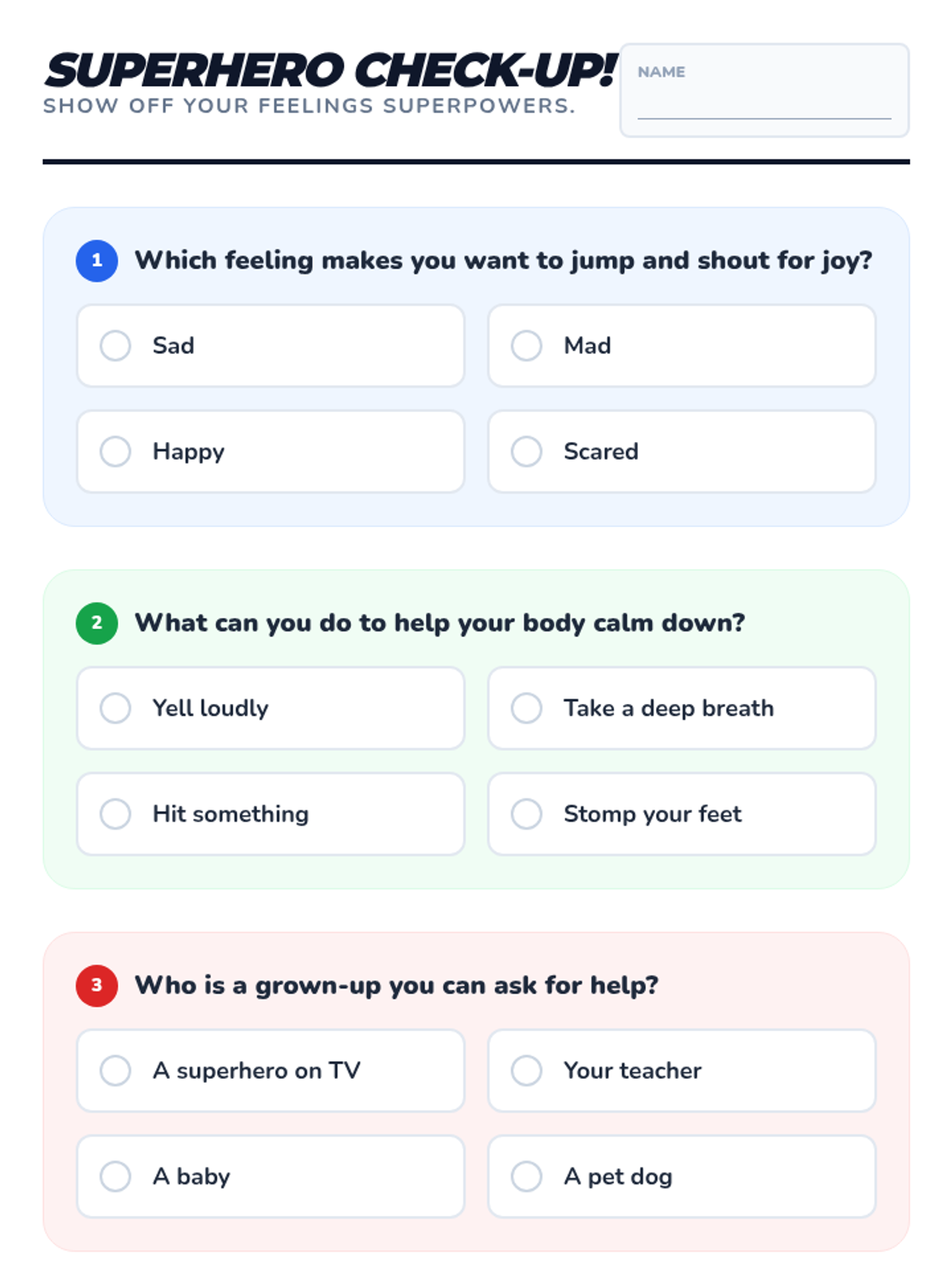The image size is (952, 1270).
Task: Choose Mad as the answer
Action: point(527,346)
